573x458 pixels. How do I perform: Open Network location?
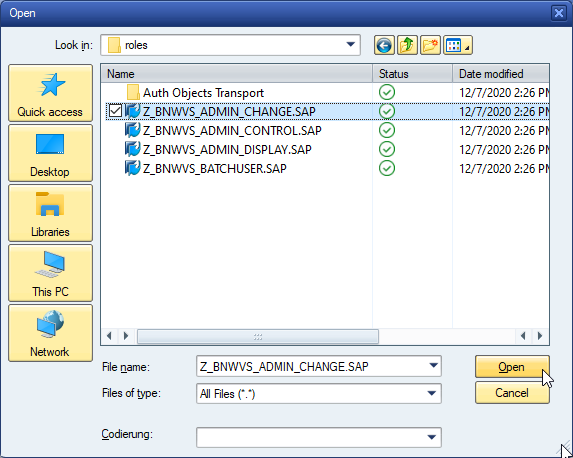pos(50,333)
